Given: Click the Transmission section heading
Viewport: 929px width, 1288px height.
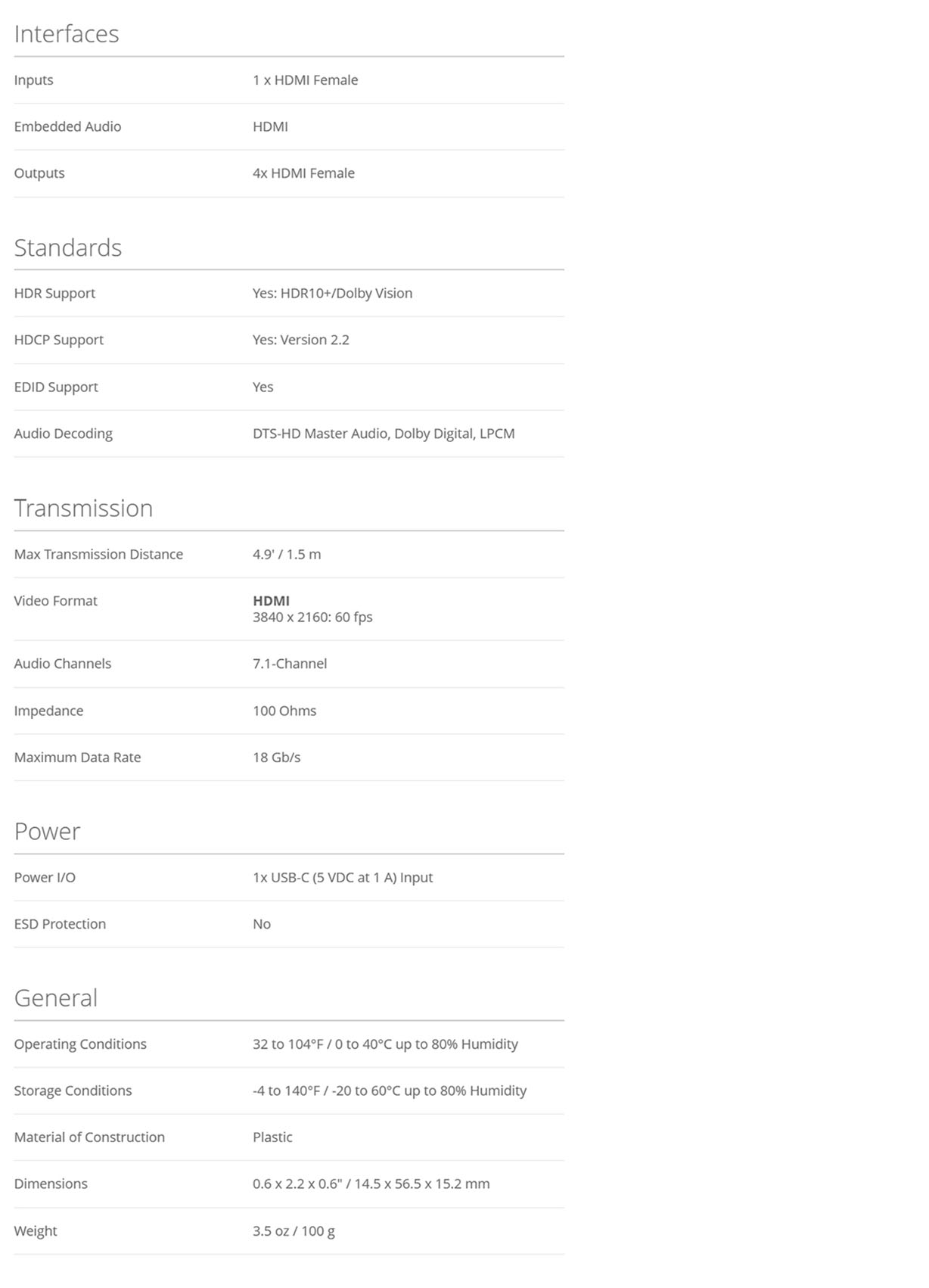Looking at the screenshot, I should pos(83,509).
